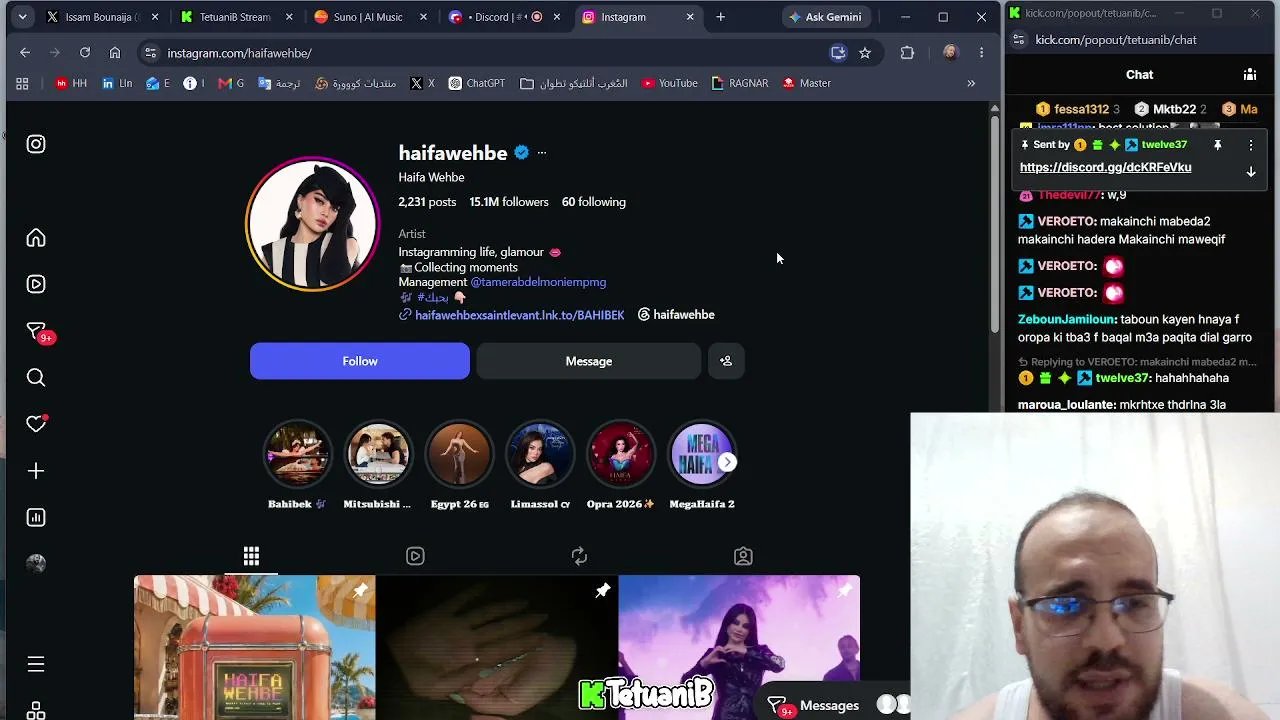
Task: Open the pinned Haifa Wehbe jukebox post
Action: pos(255,647)
